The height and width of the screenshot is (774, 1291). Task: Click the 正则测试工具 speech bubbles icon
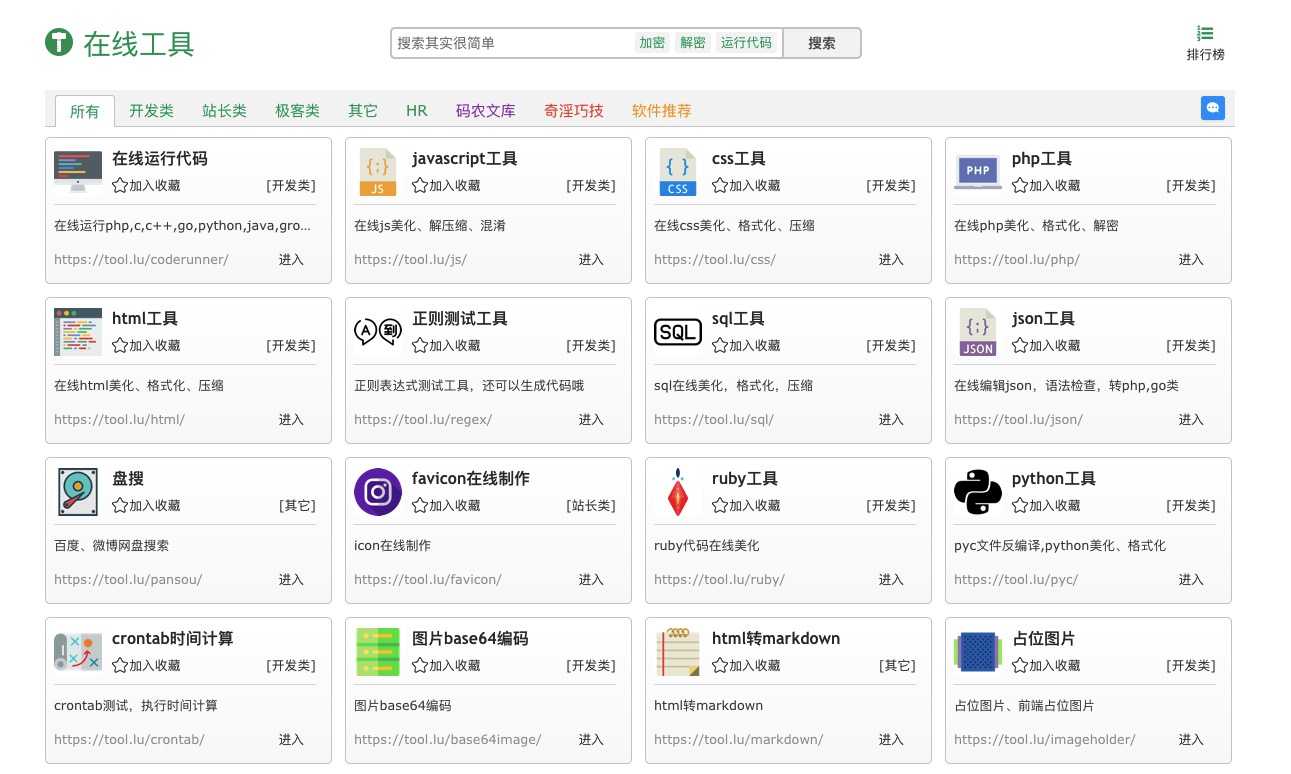(378, 332)
